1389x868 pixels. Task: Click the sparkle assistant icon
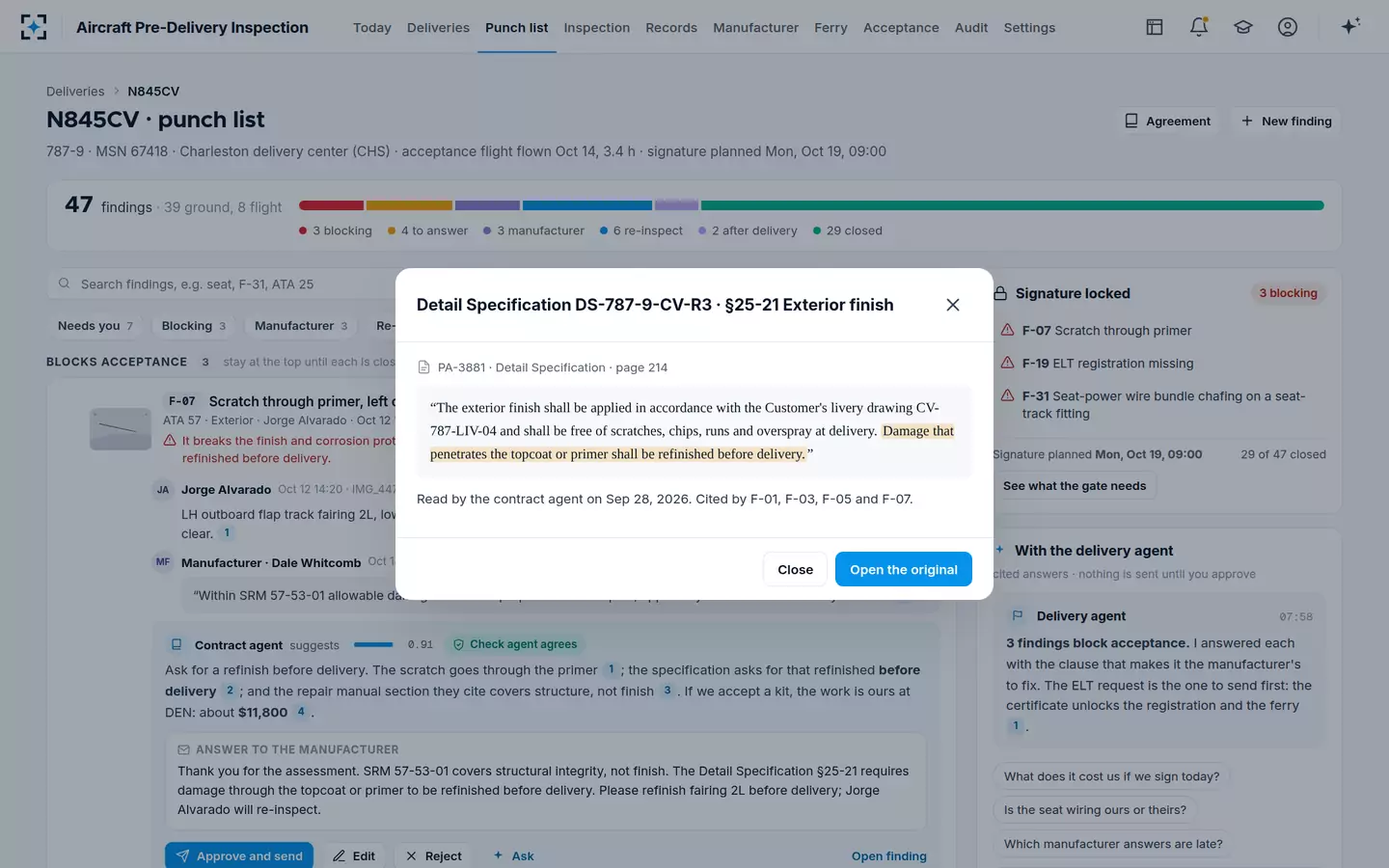(x=1350, y=26)
